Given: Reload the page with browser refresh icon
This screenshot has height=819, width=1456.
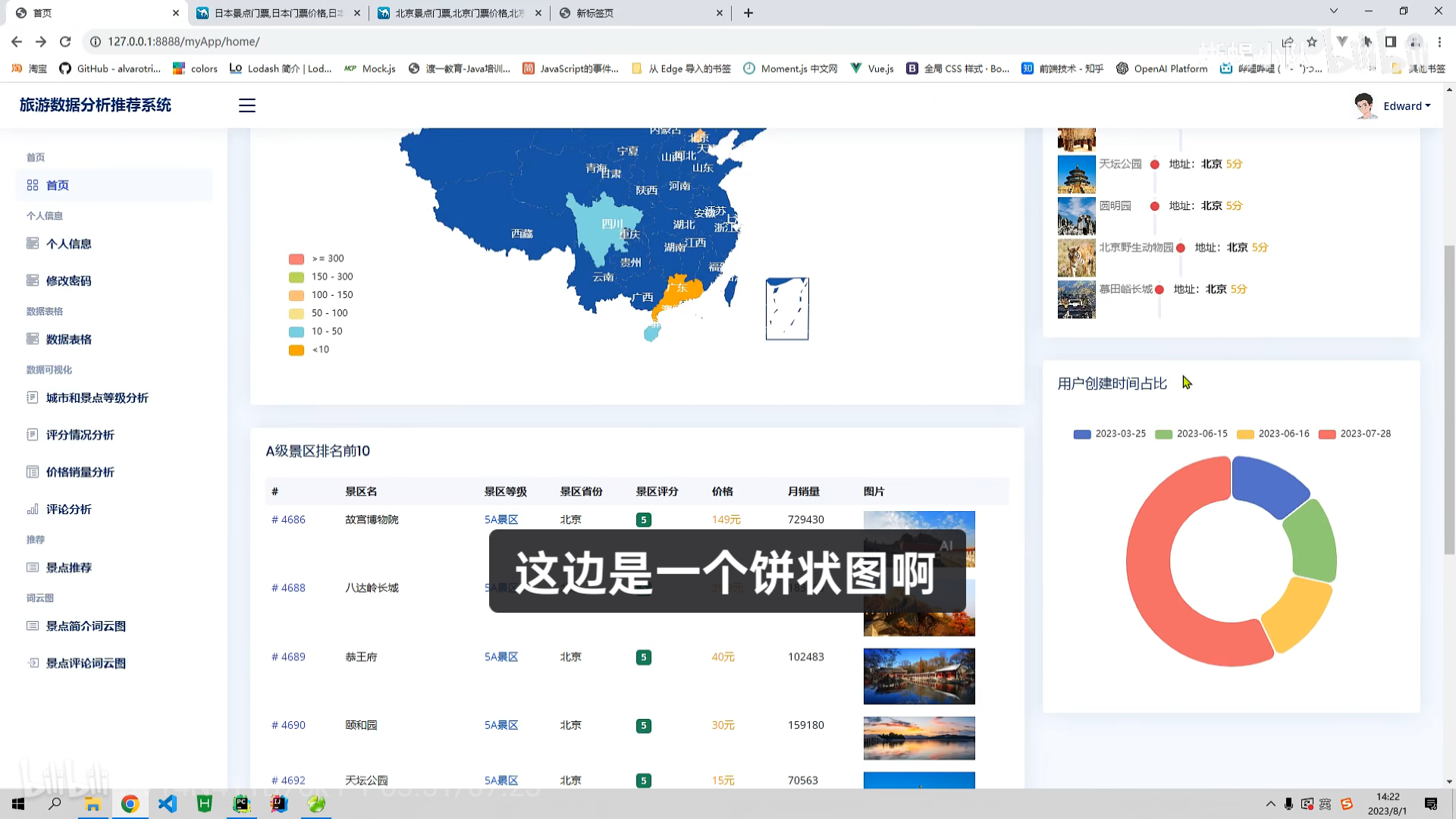Looking at the screenshot, I should coord(65,42).
